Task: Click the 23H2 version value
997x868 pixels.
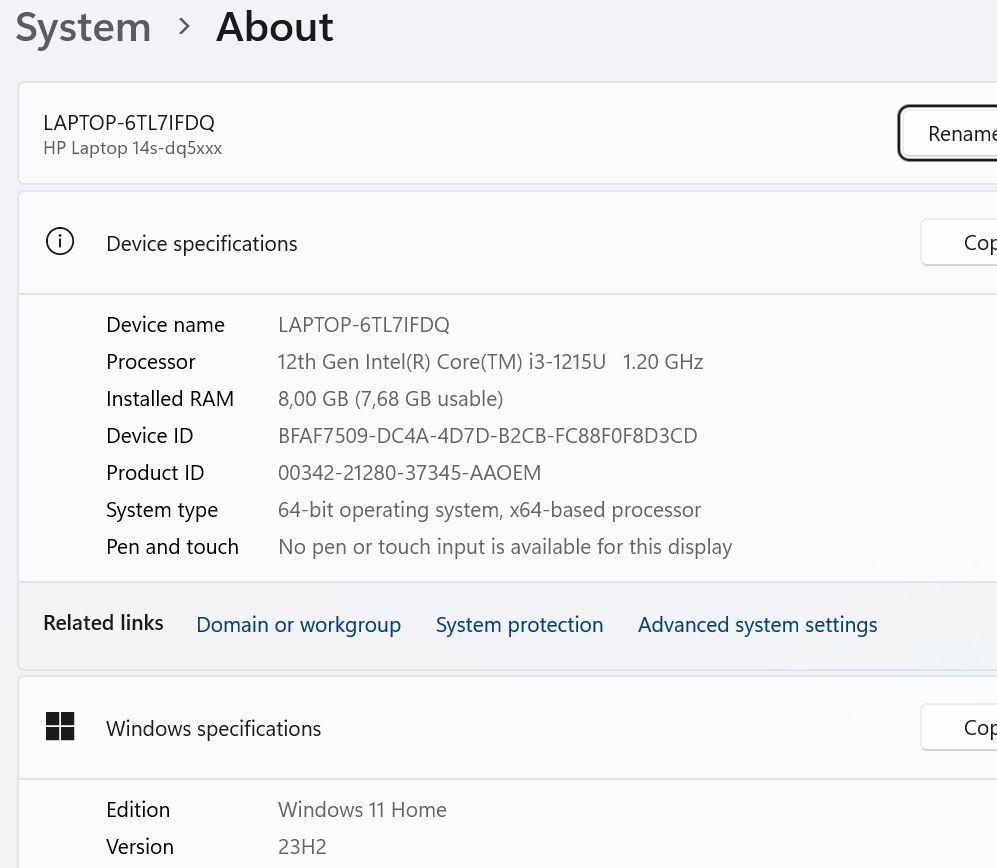Action: (x=302, y=847)
